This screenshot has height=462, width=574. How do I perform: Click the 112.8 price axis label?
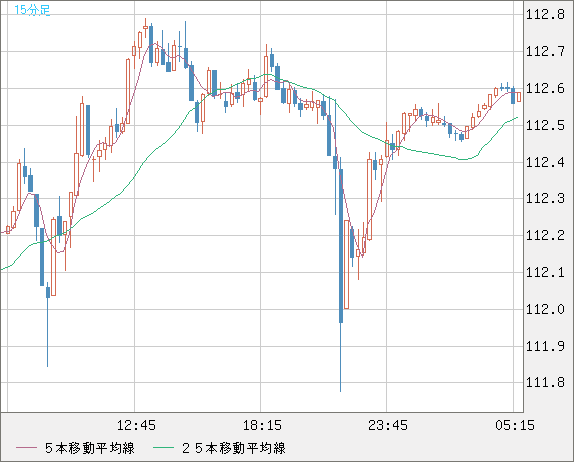coord(545,15)
